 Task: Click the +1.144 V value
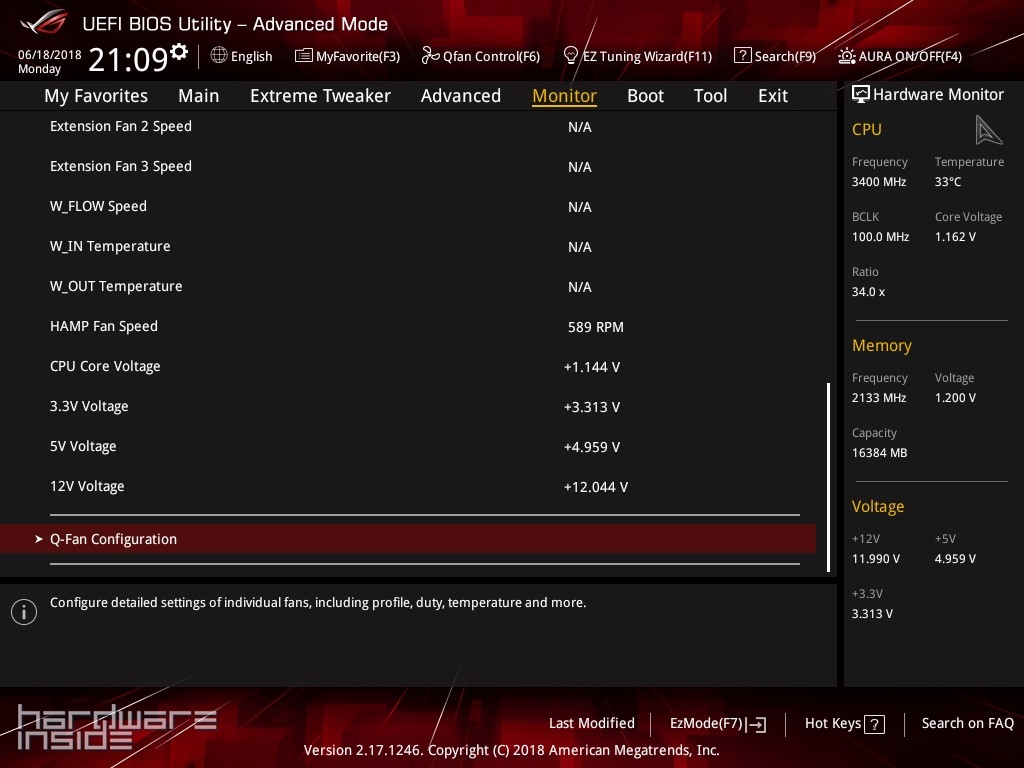tap(592, 367)
